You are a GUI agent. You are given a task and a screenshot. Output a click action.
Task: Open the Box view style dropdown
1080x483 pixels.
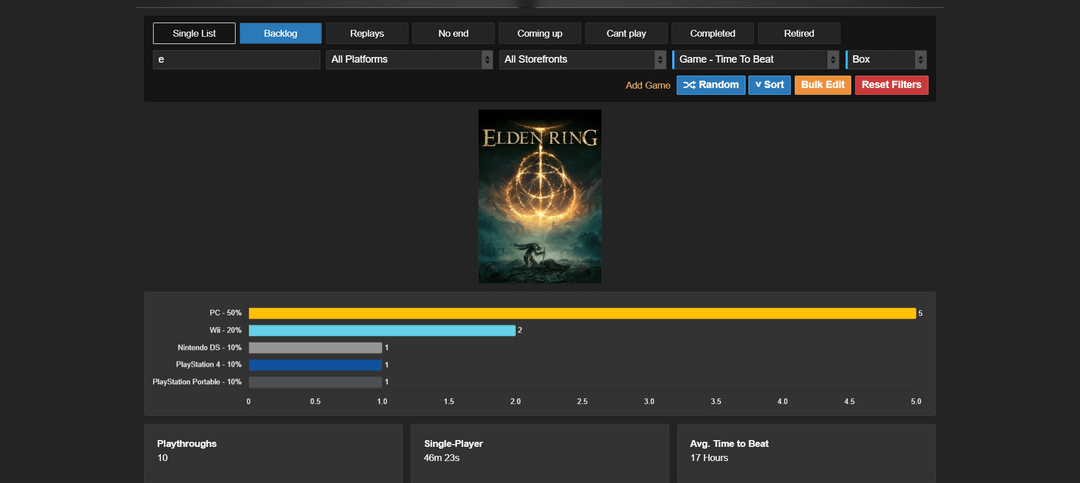tap(887, 60)
